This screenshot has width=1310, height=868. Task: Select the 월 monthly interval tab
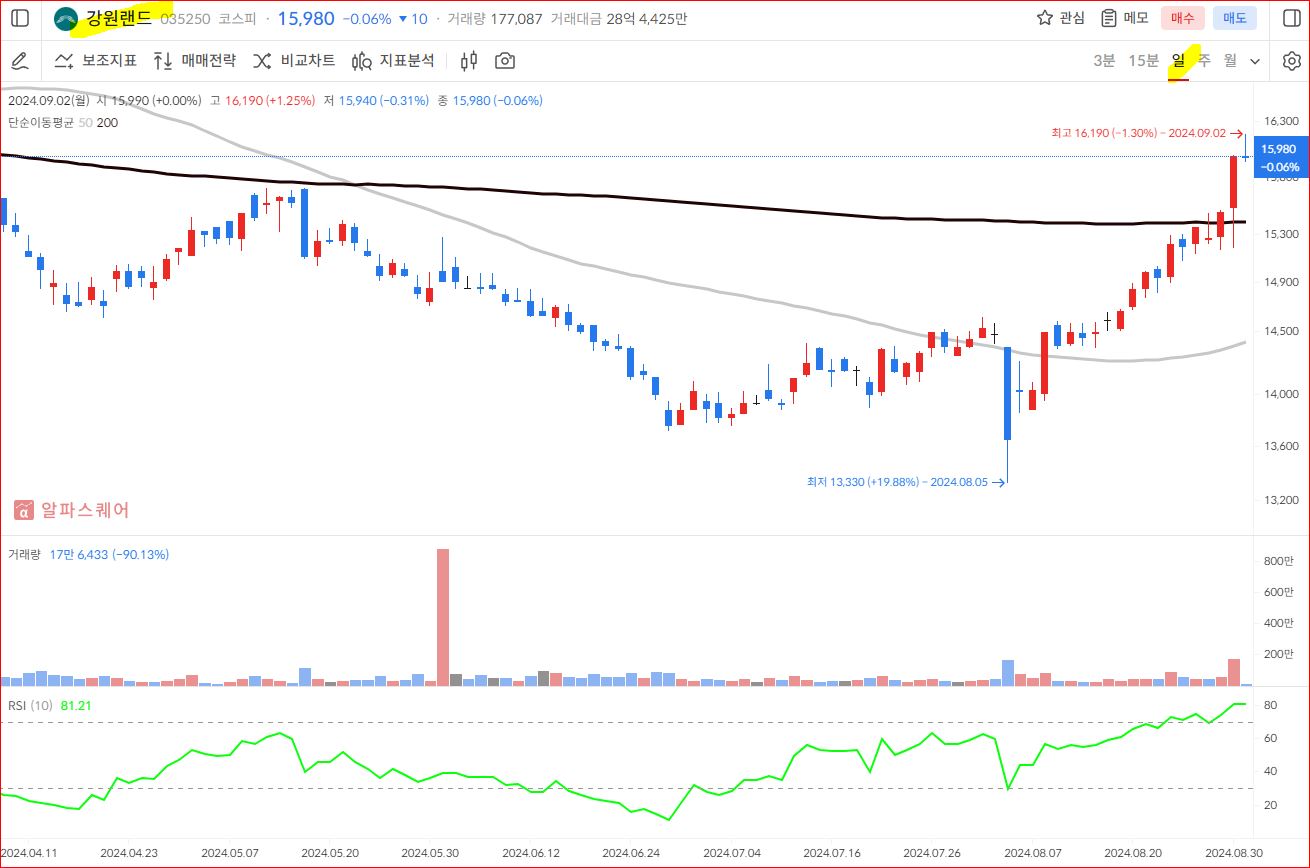point(1230,61)
